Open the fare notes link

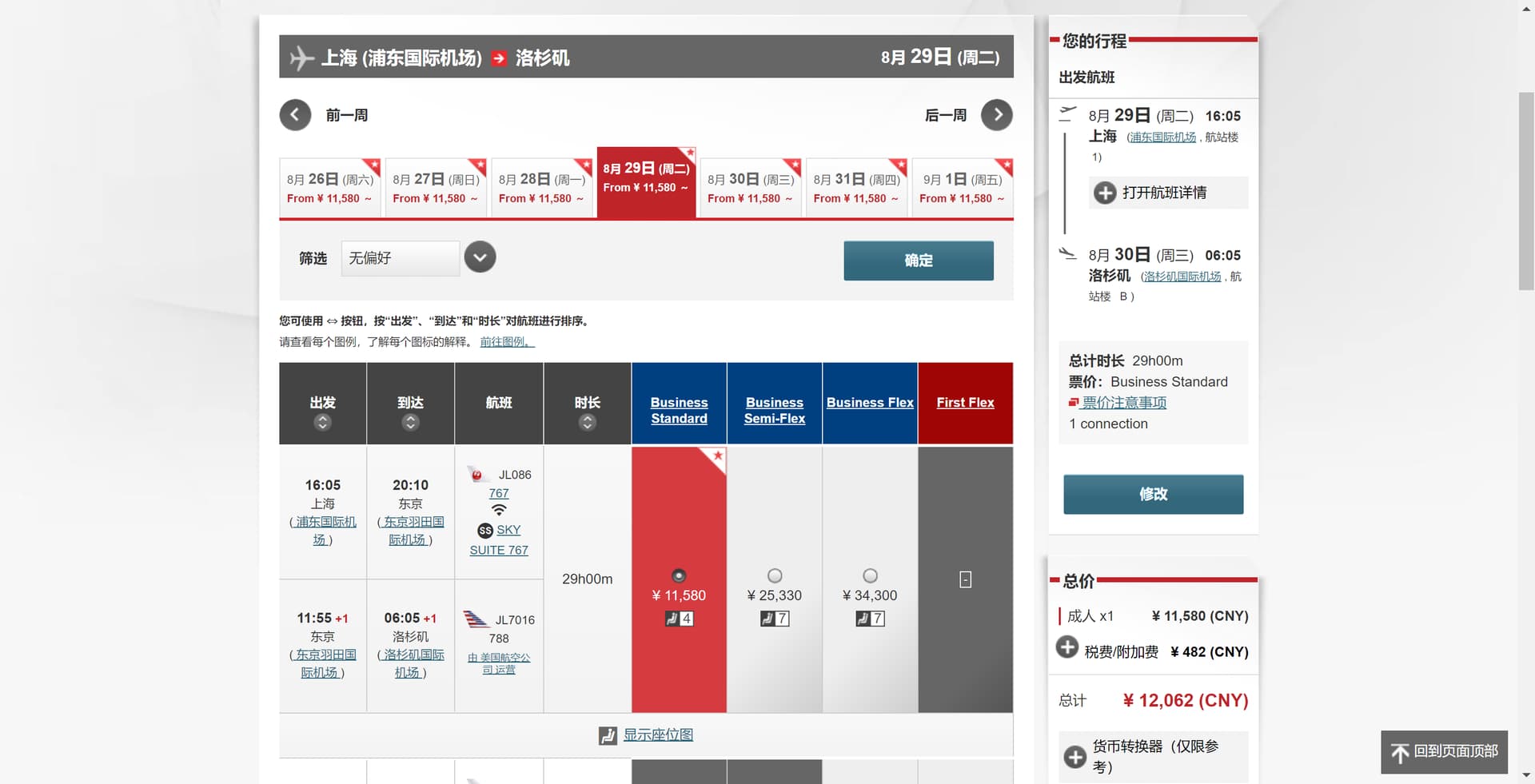click(1123, 403)
